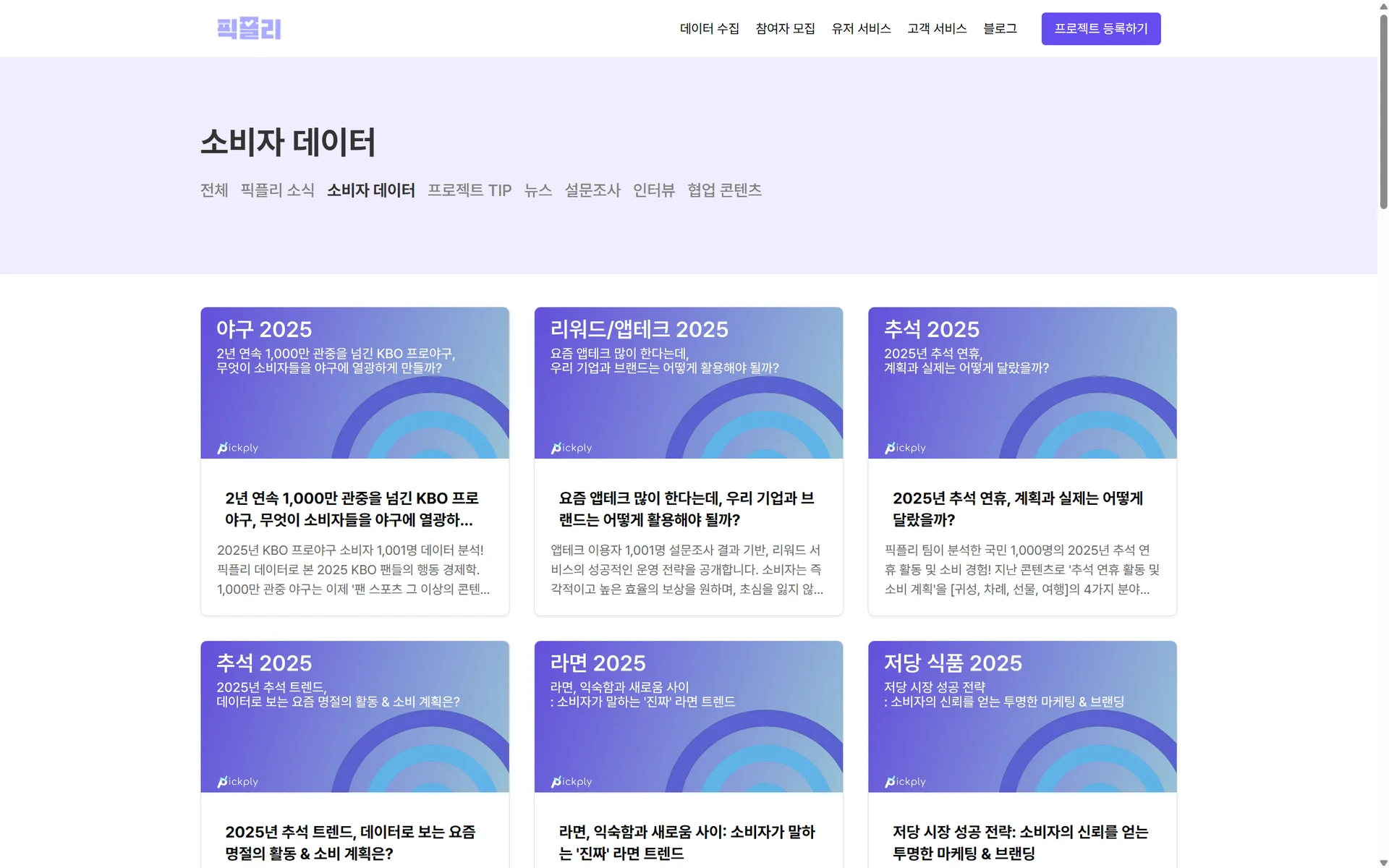Open 데이터 수집 in the navigation bar
This screenshot has width=1389, height=868.
point(709,28)
